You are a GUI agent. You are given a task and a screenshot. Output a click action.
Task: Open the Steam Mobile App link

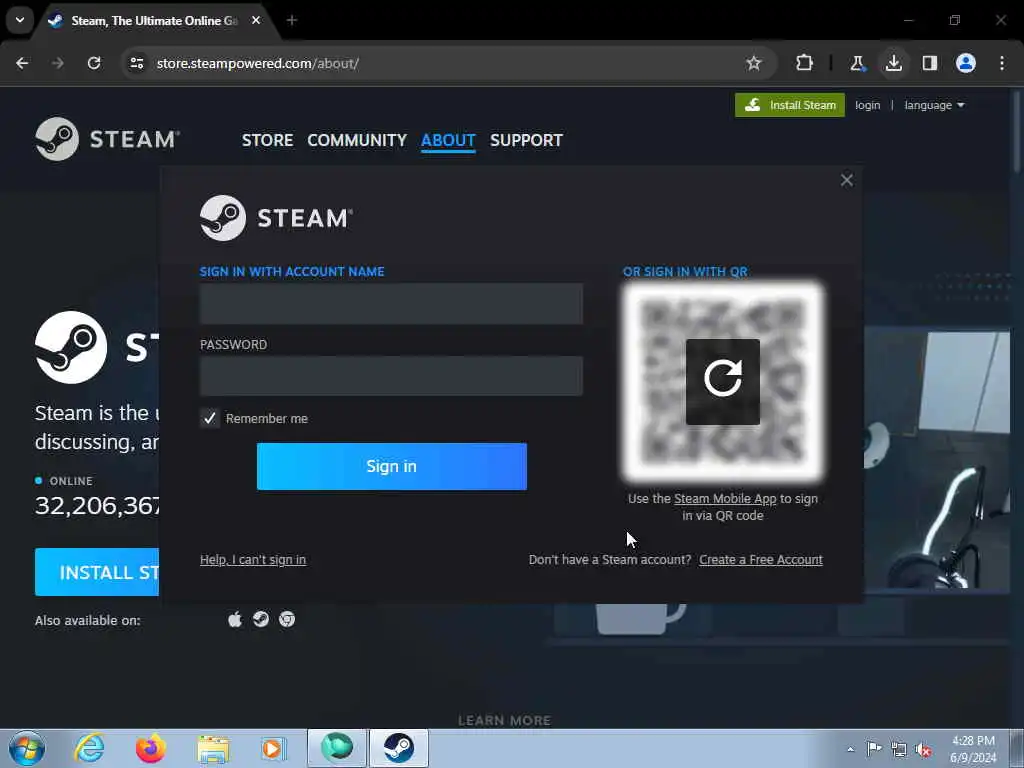tap(725, 498)
